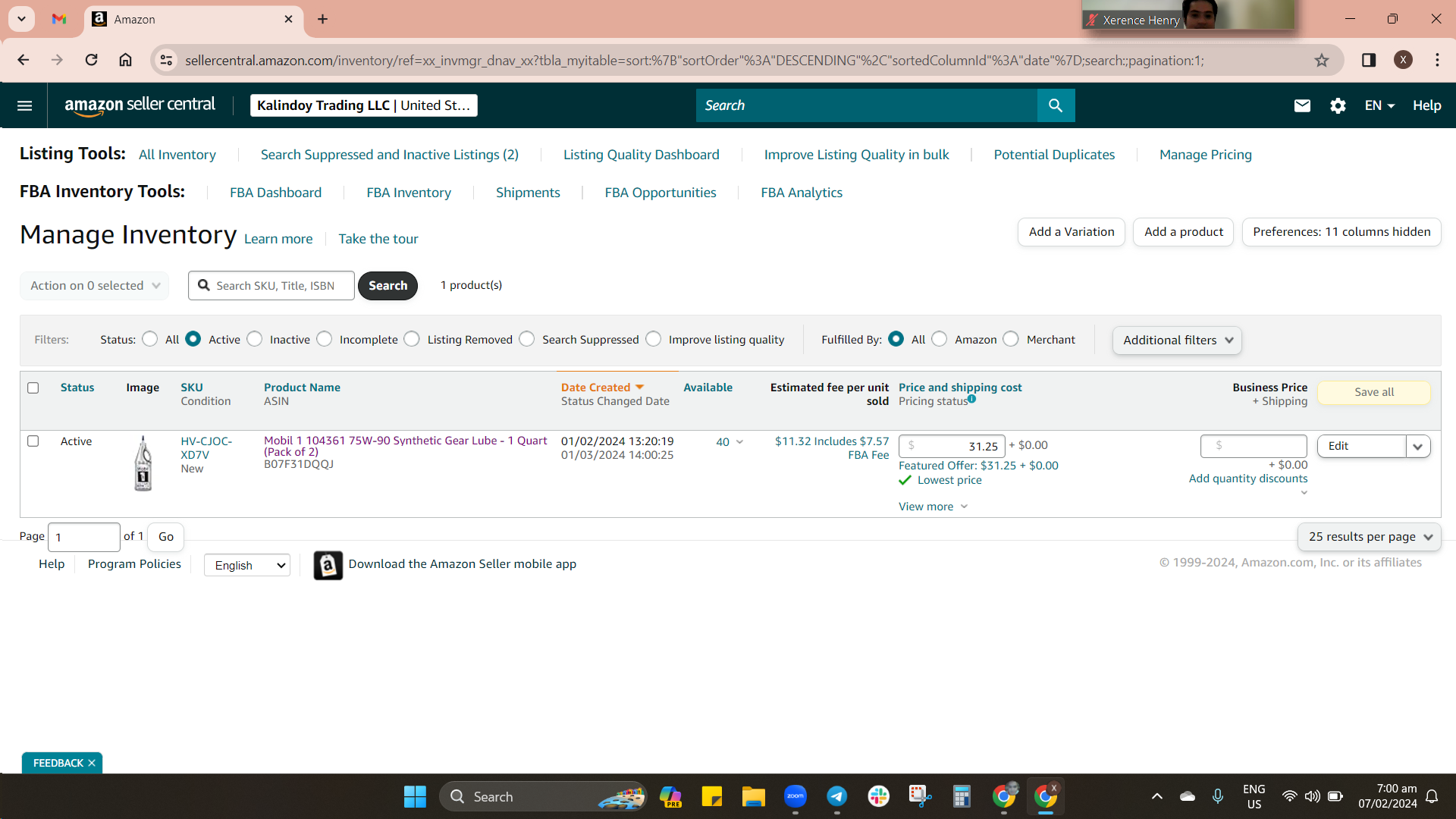Open the settings gear icon
1456x819 pixels.
[x=1338, y=105]
